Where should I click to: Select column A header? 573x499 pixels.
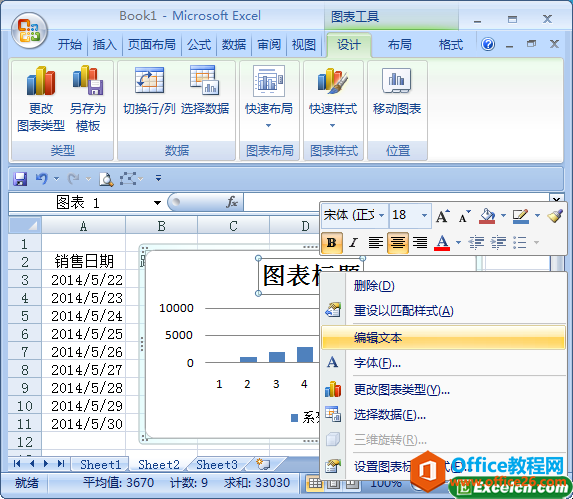coord(83,226)
